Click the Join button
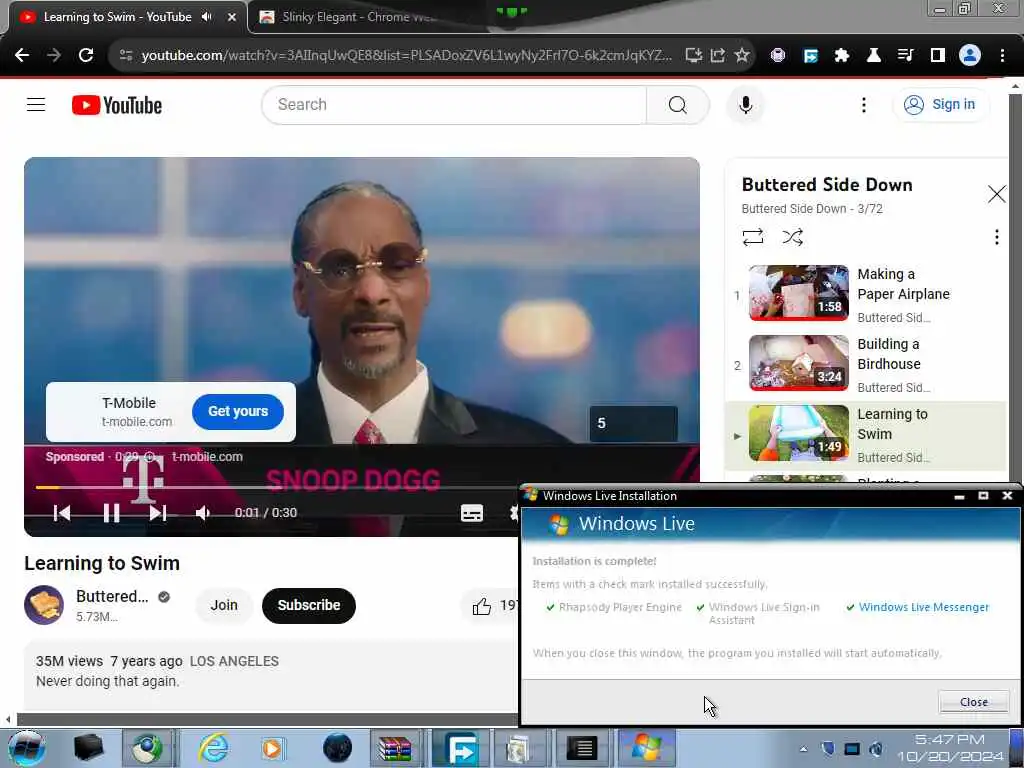 [224, 605]
